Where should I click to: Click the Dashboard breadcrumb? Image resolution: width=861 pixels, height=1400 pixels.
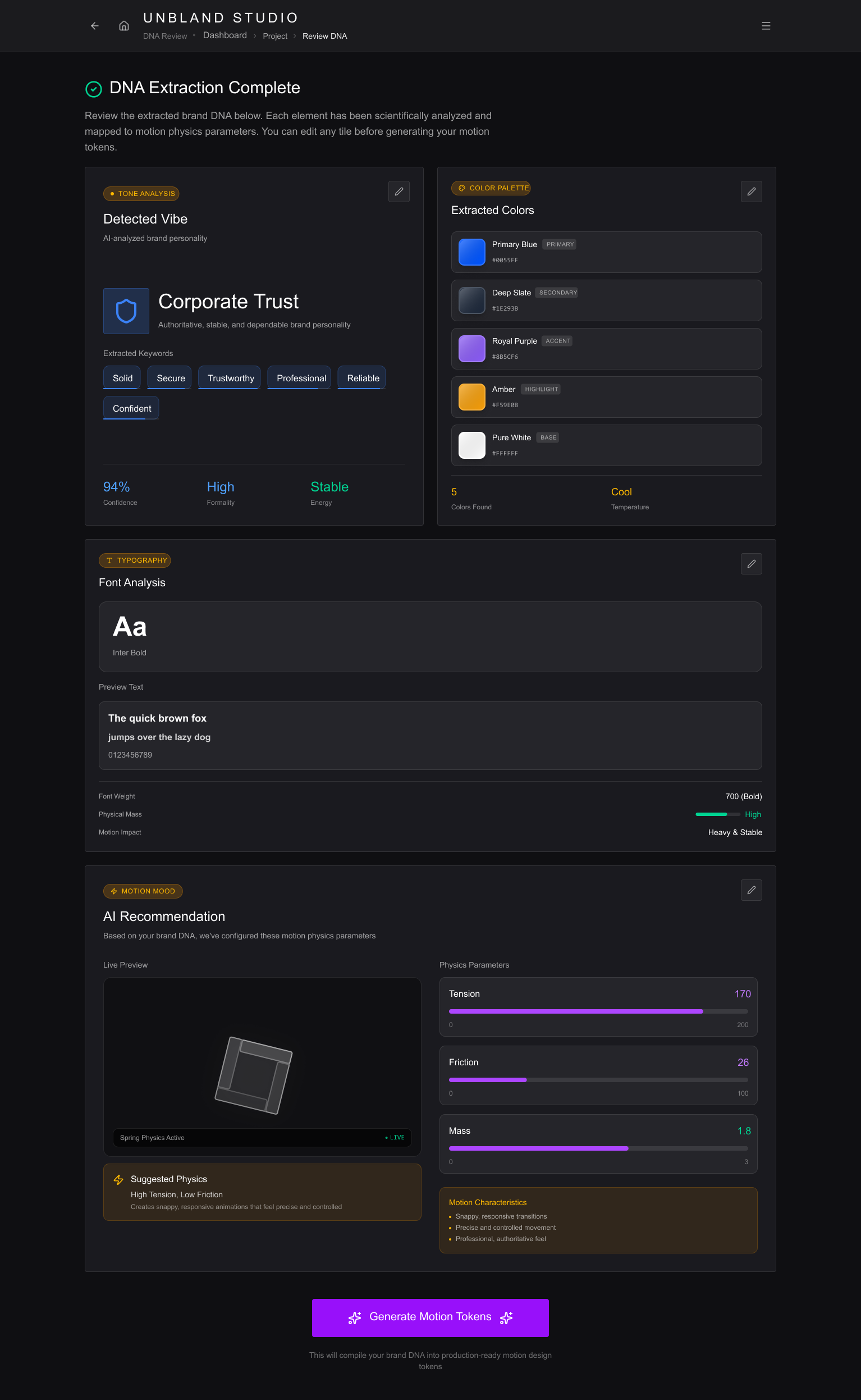point(225,35)
